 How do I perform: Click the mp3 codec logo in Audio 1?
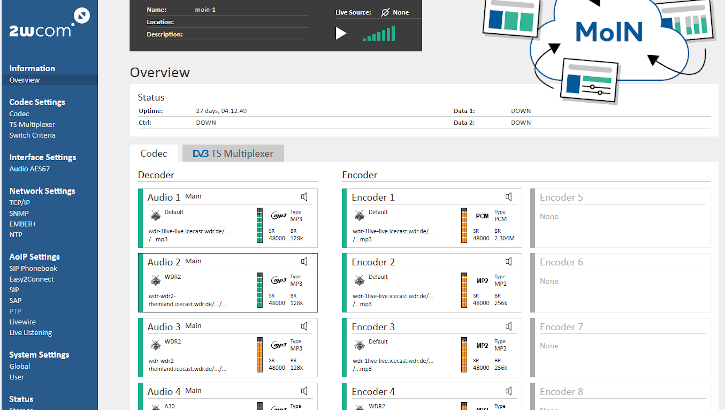point(278,215)
